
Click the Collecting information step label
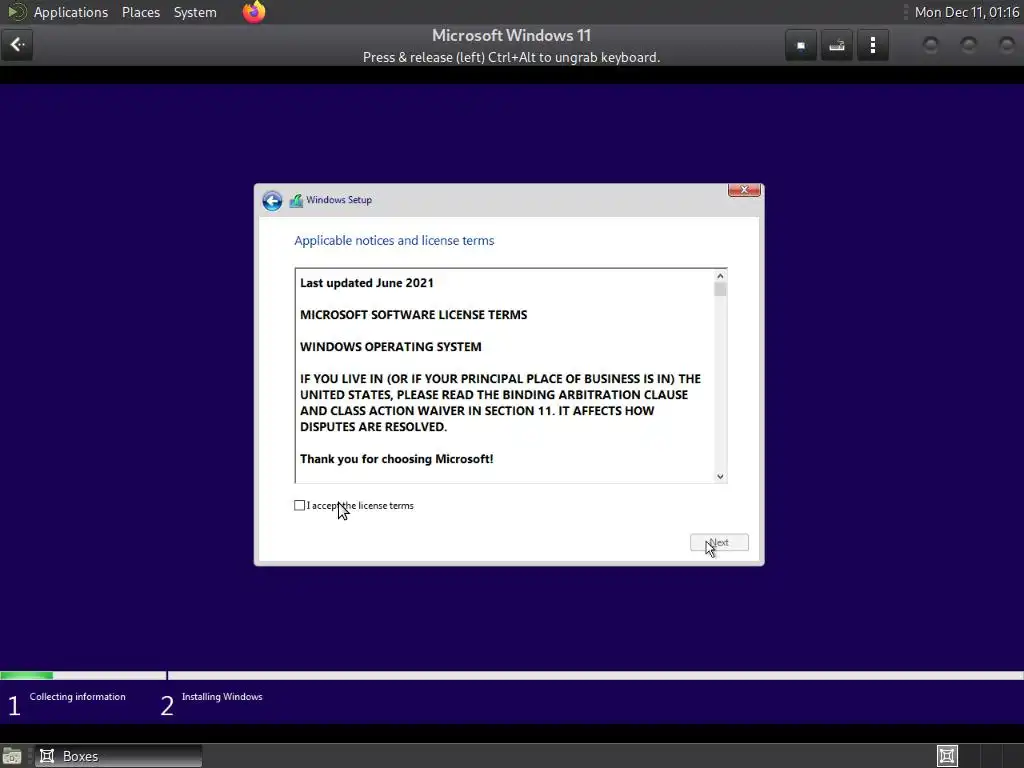(77, 697)
